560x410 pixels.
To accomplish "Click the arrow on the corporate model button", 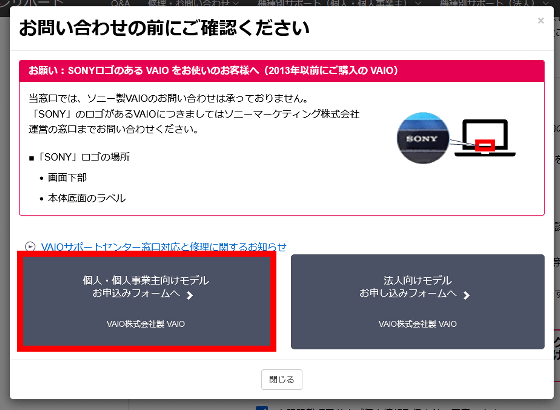I will tap(466, 295).
